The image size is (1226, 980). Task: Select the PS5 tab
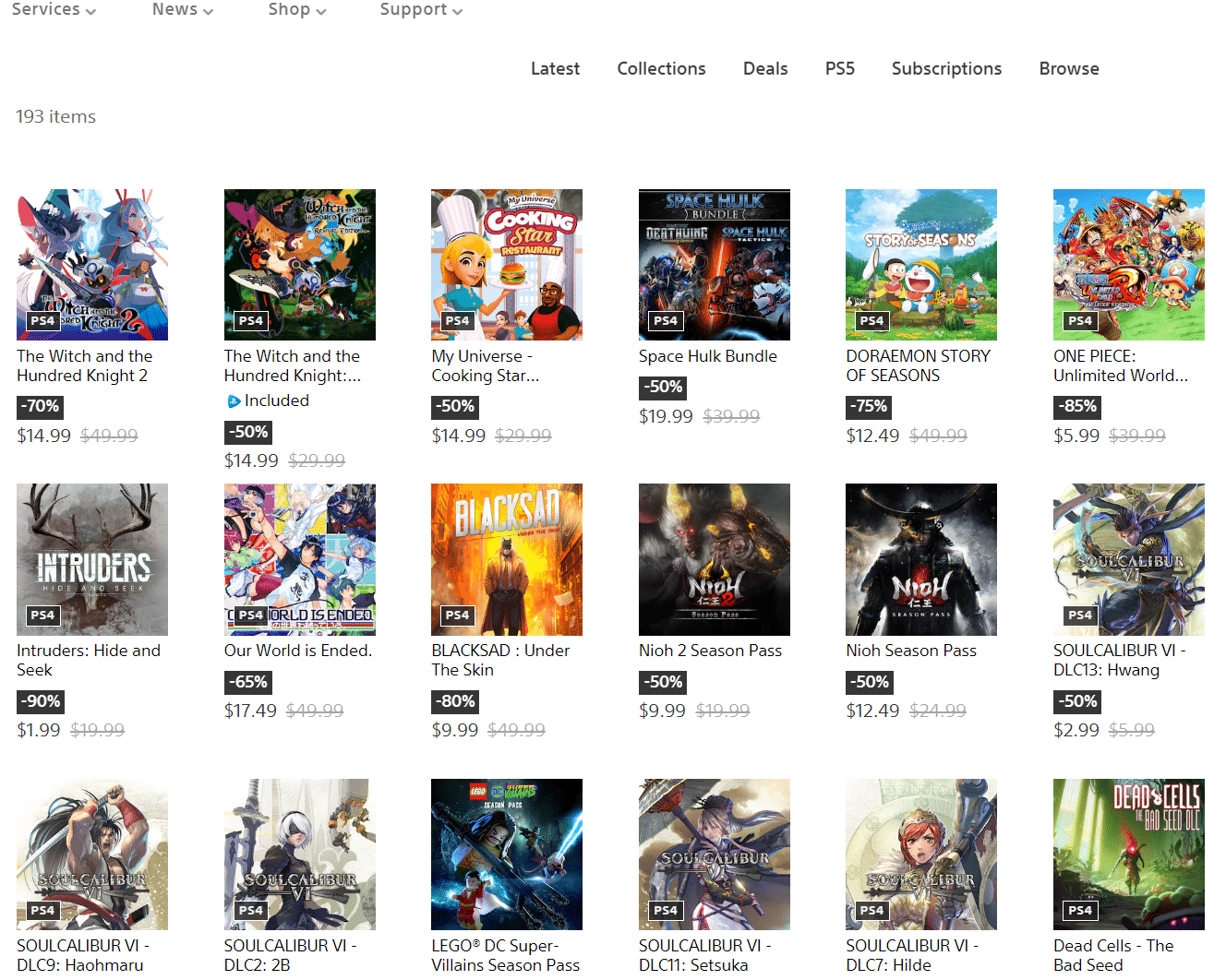click(x=839, y=68)
